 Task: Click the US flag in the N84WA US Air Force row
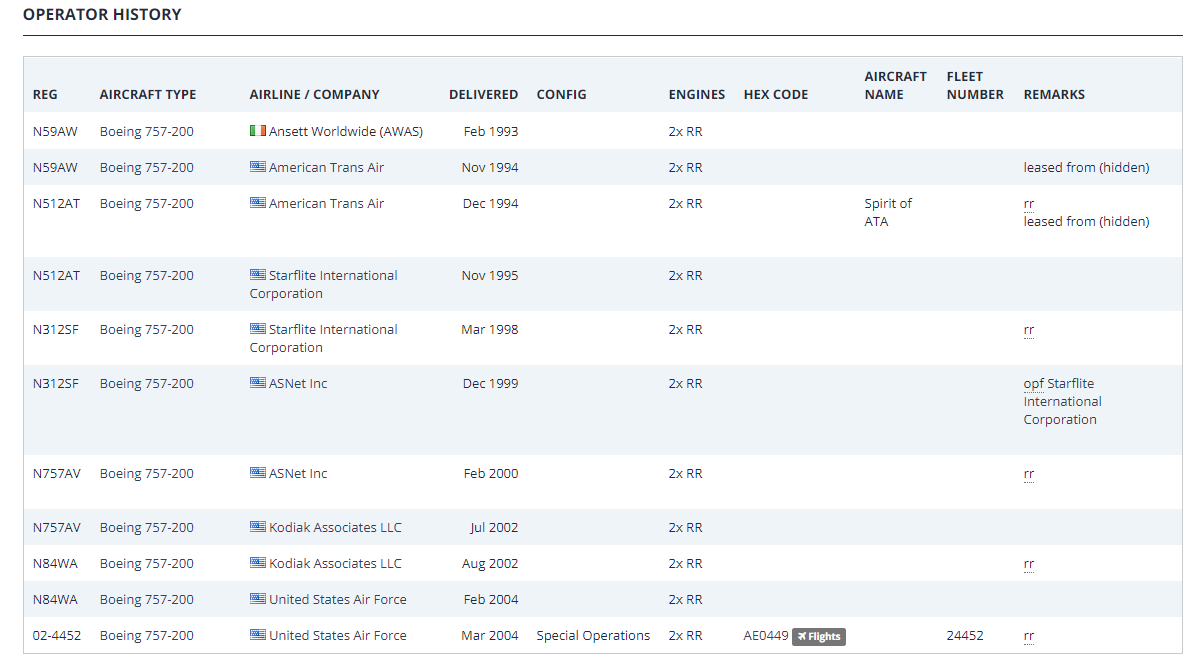tap(258, 598)
